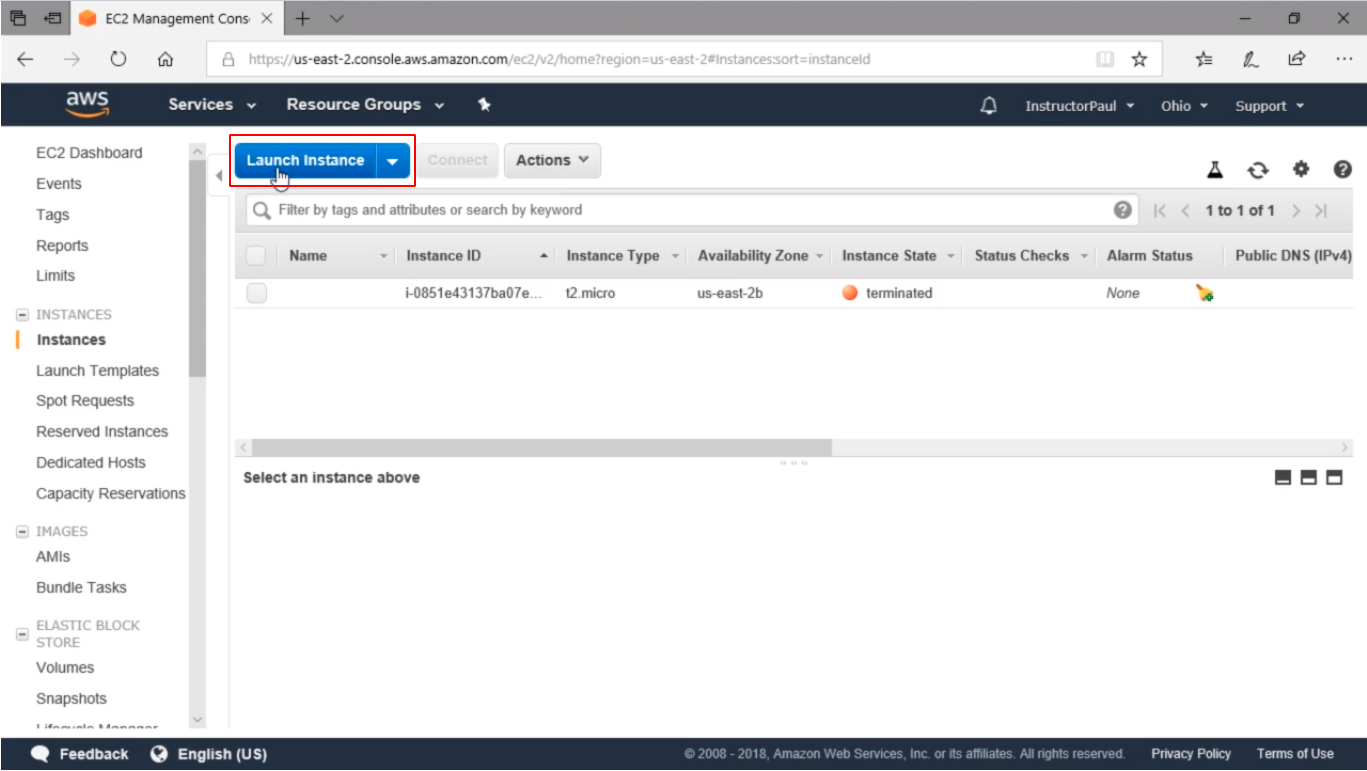Click the Feedback button
This screenshot has height=771, width=1367.
point(80,754)
